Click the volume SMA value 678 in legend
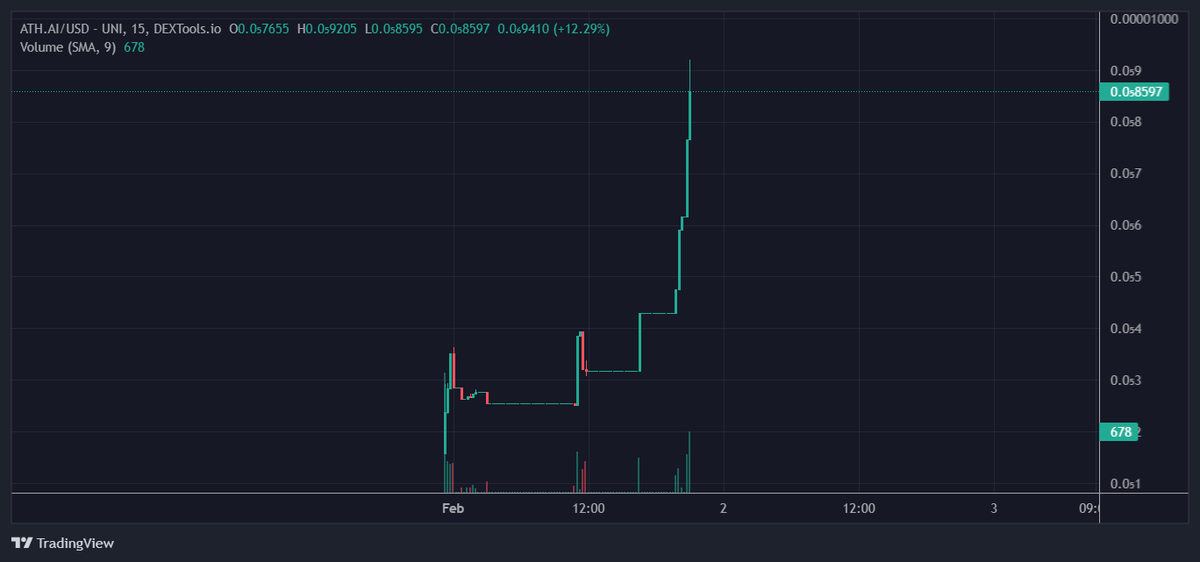This screenshot has height=562, width=1200. click(x=134, y=47)
